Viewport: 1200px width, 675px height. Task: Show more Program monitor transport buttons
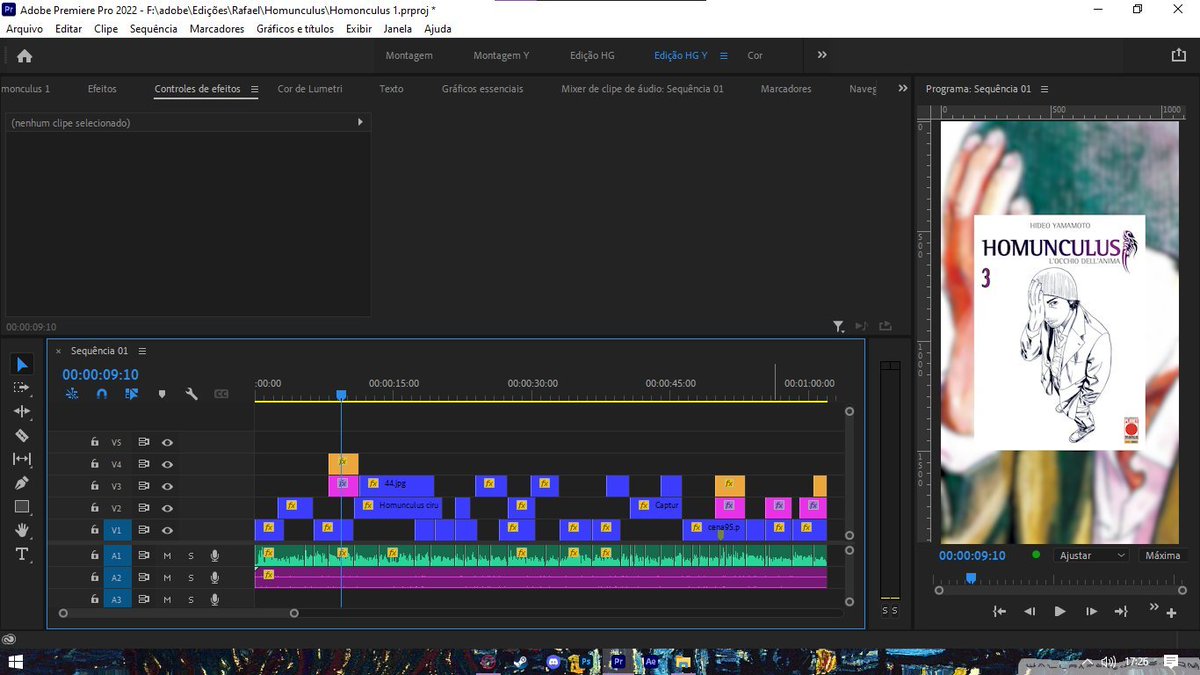[x=1154, y=607]
